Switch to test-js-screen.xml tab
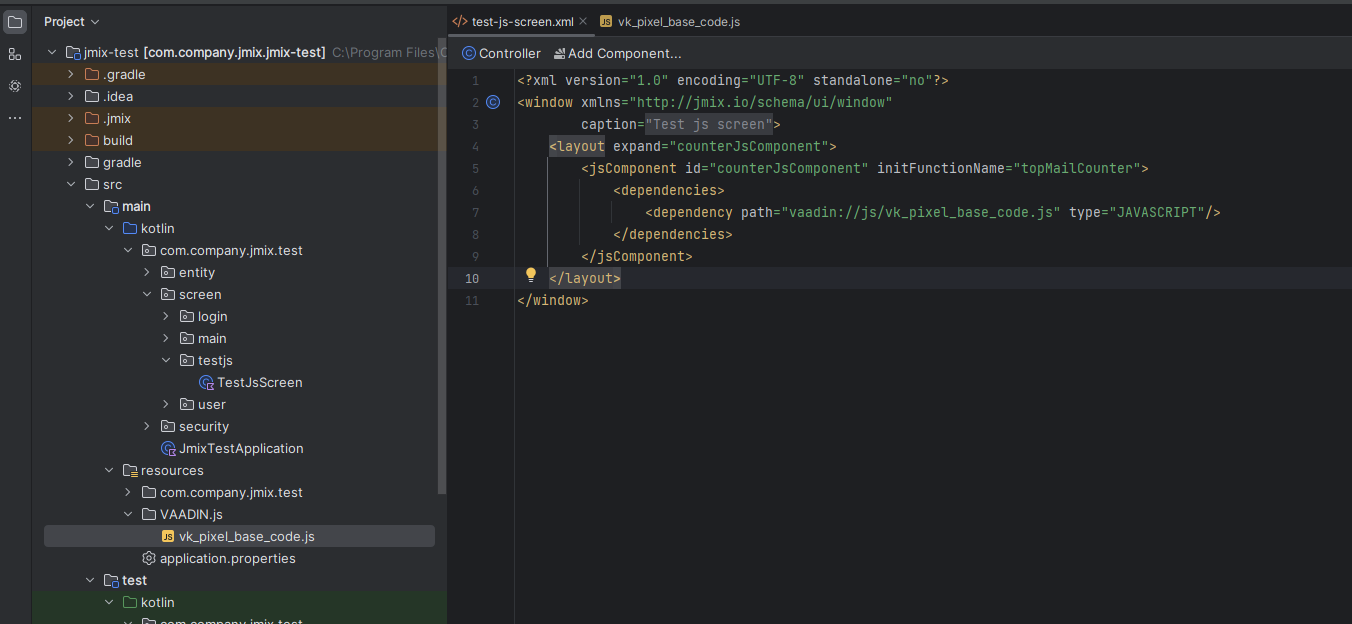Screen dimensions: 1352x624 pyautogui.click(x=522, y=21)
